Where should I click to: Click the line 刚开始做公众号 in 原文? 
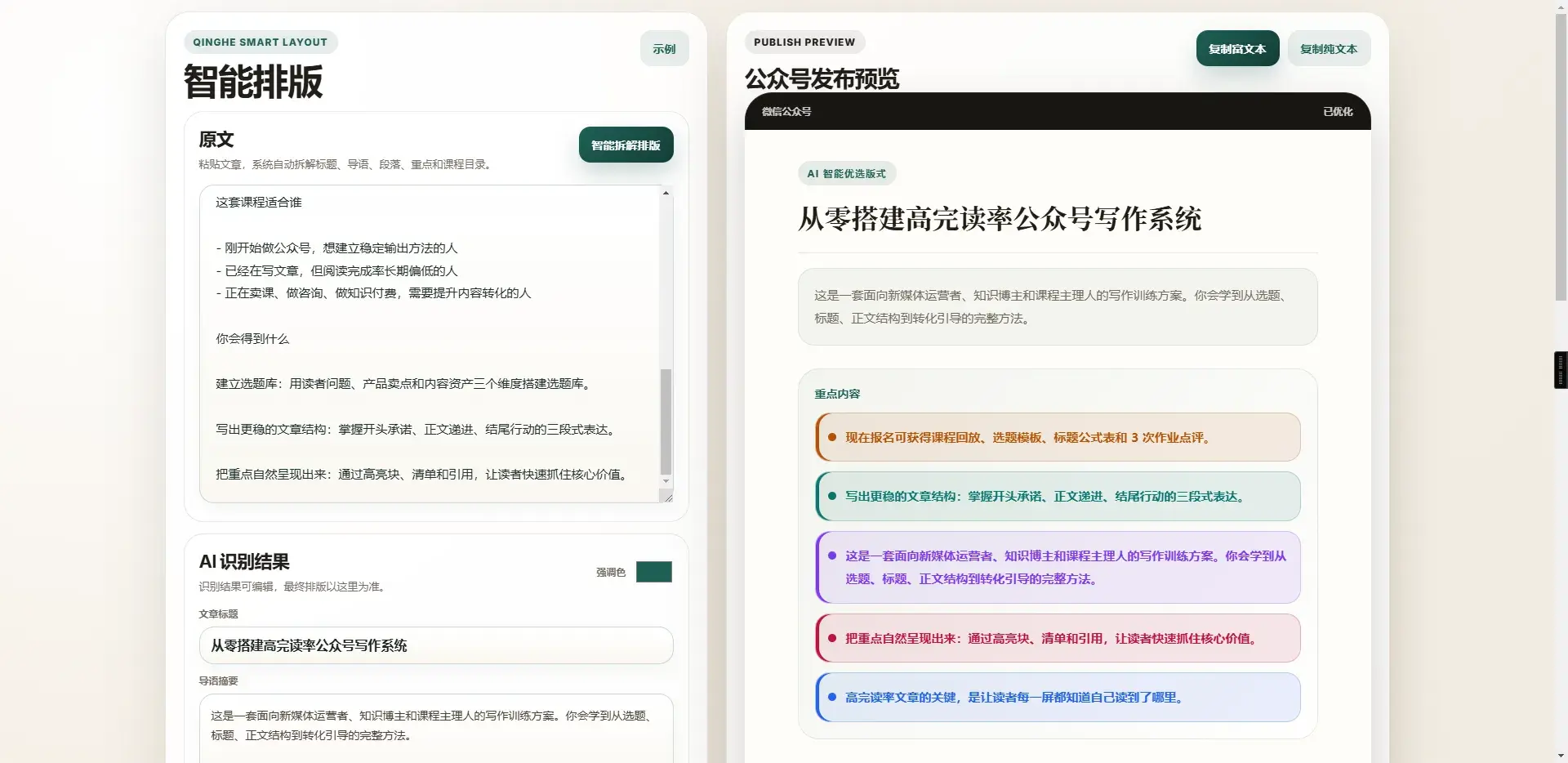coord(336,248)
